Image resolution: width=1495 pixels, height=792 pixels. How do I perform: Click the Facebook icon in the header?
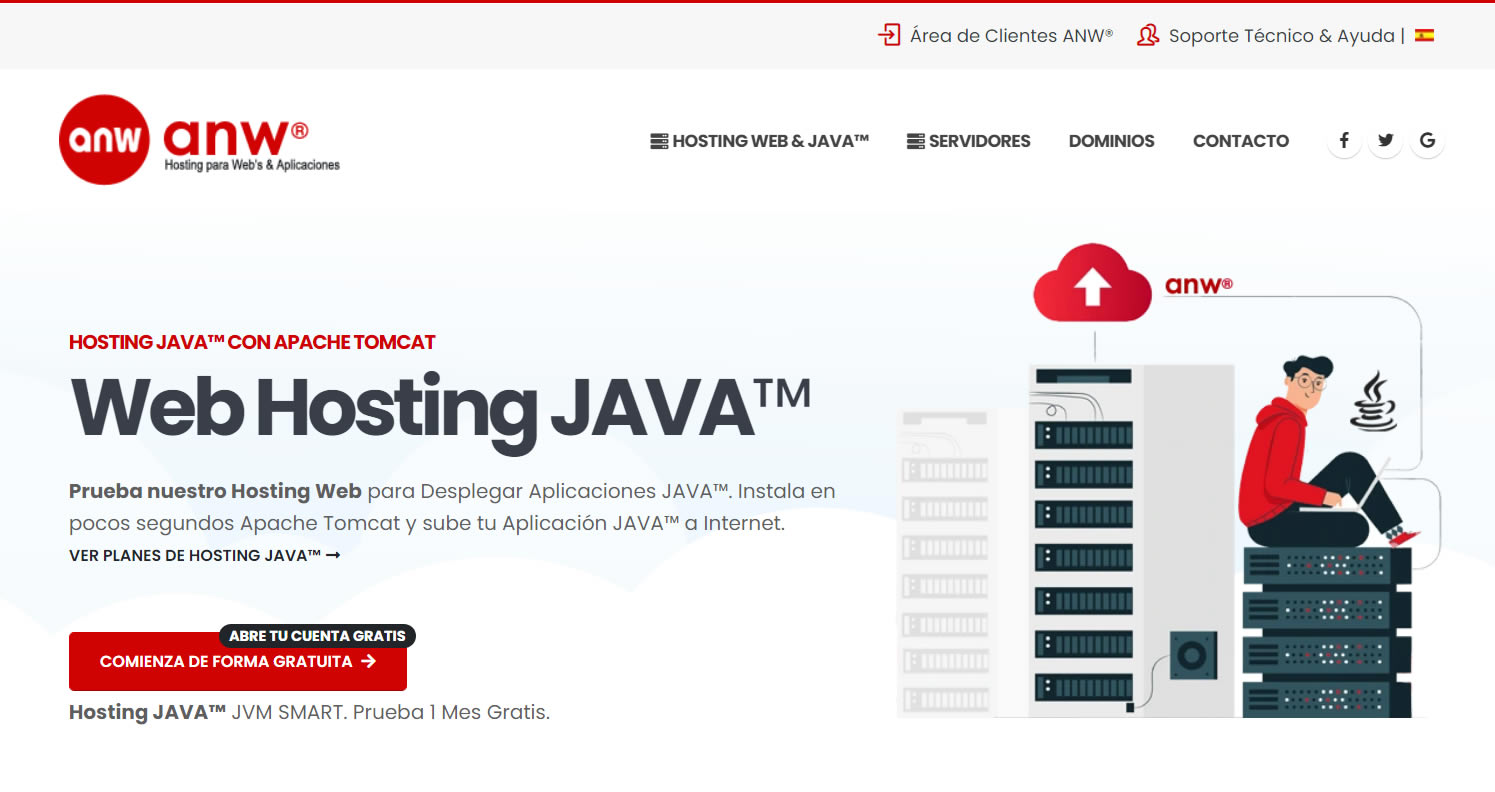1343,140
